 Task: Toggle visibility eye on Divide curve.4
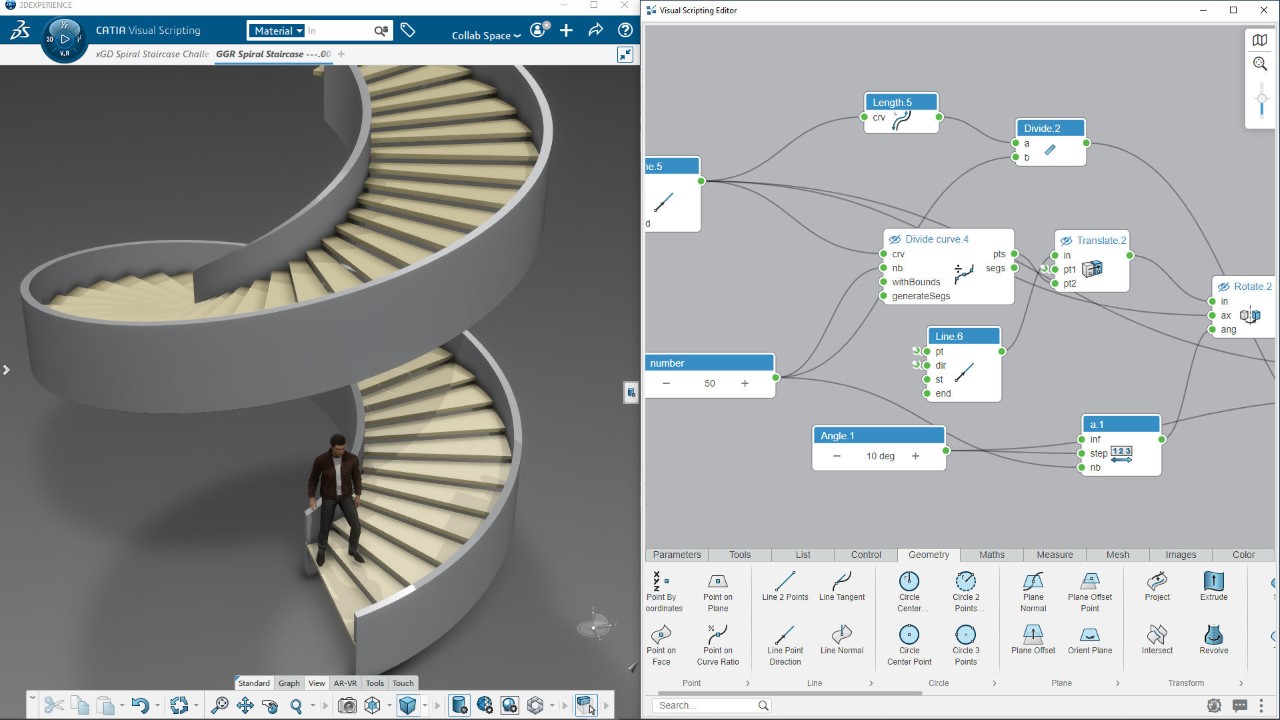(x=895, y=240)
